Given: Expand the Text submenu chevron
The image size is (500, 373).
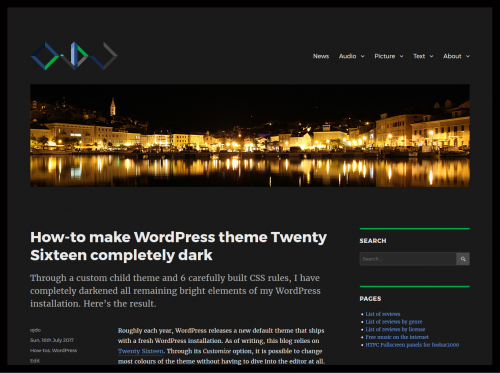Looking at the screenshot, I should (x=431, y=56).
